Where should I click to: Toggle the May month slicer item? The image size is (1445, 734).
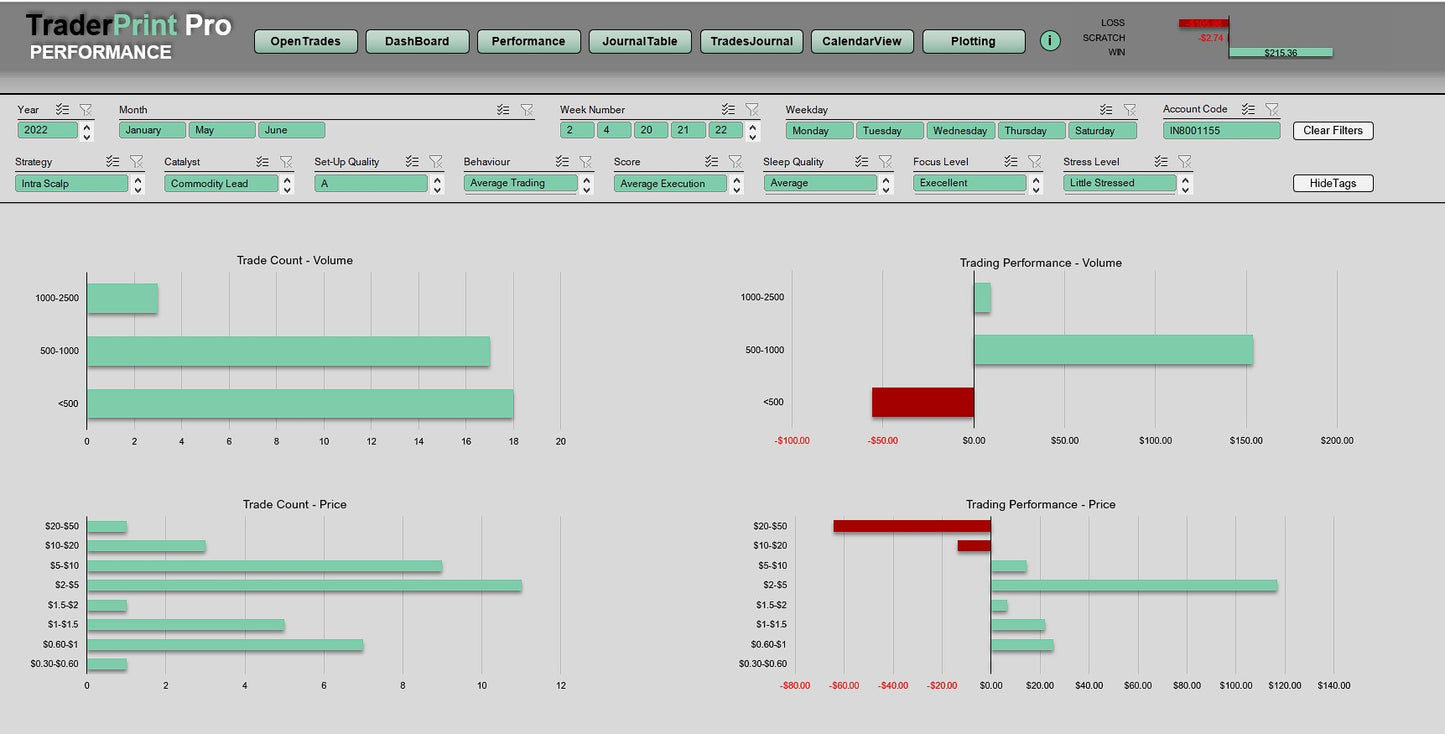point(222,130)
